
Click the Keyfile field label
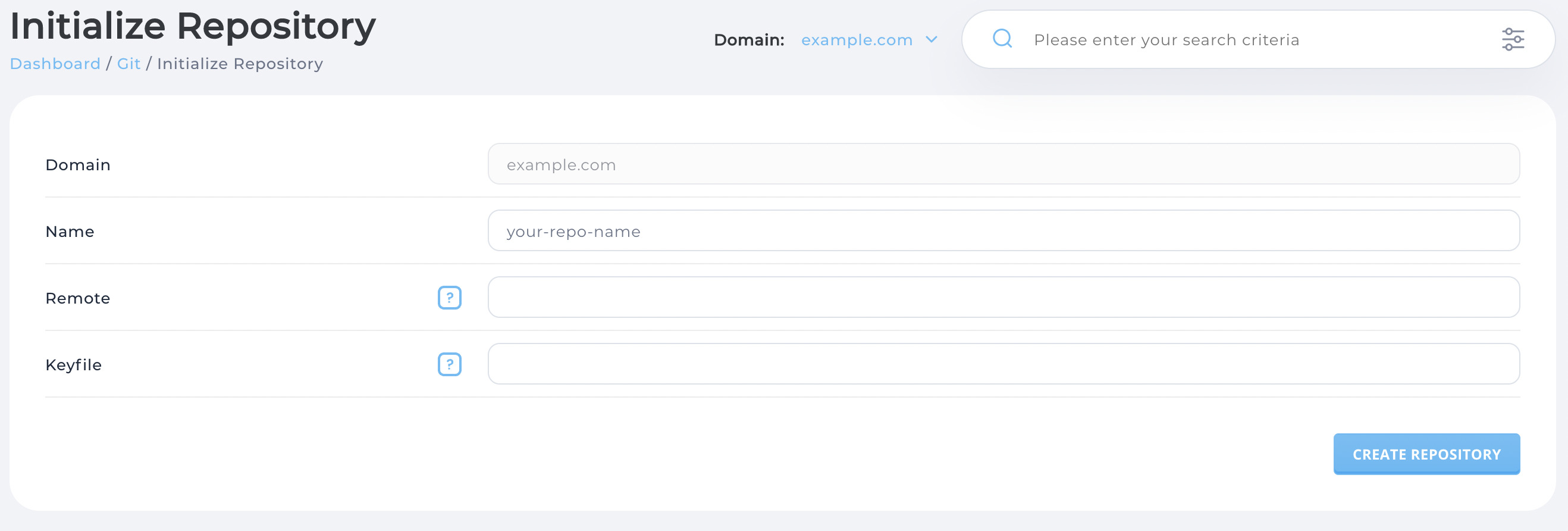click(74, 365)
